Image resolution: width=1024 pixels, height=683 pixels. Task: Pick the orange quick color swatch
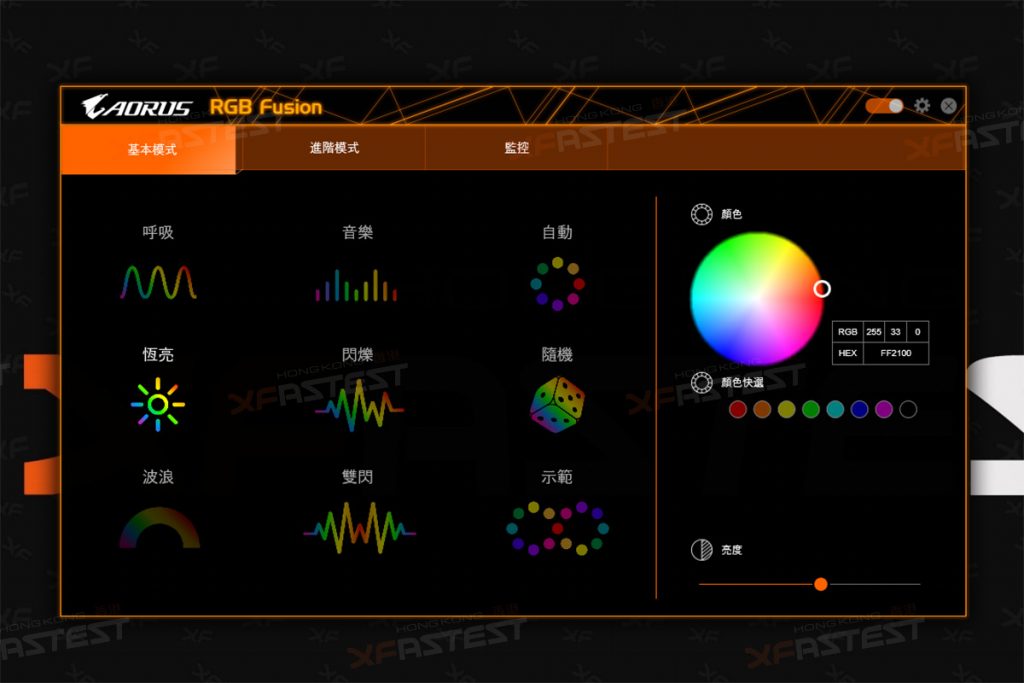(x=762, y=409)
